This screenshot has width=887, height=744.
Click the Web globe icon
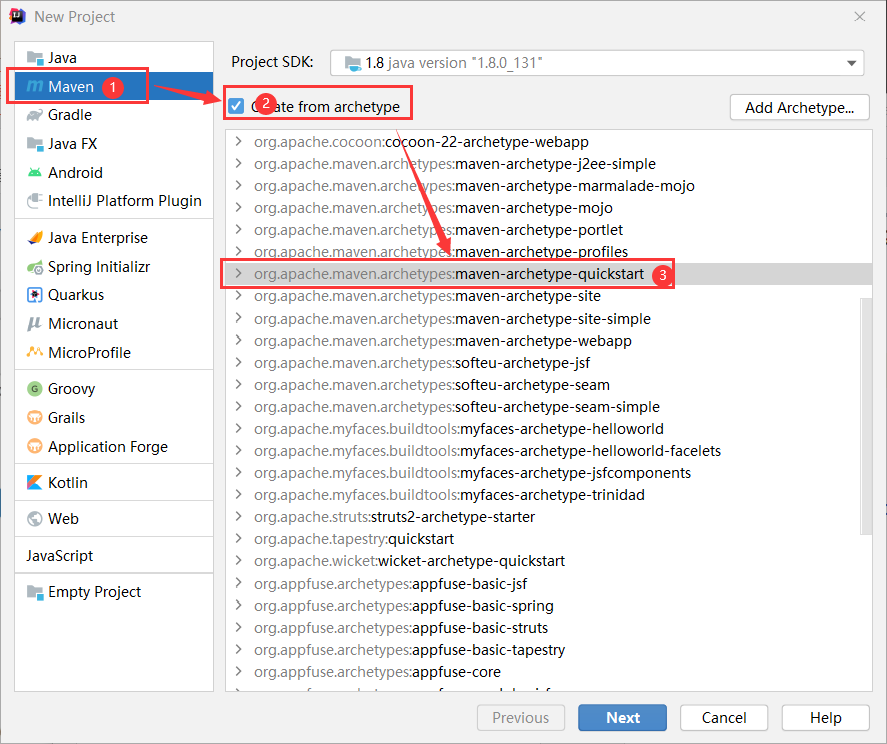pyautogui.click(x=35, y=518)
